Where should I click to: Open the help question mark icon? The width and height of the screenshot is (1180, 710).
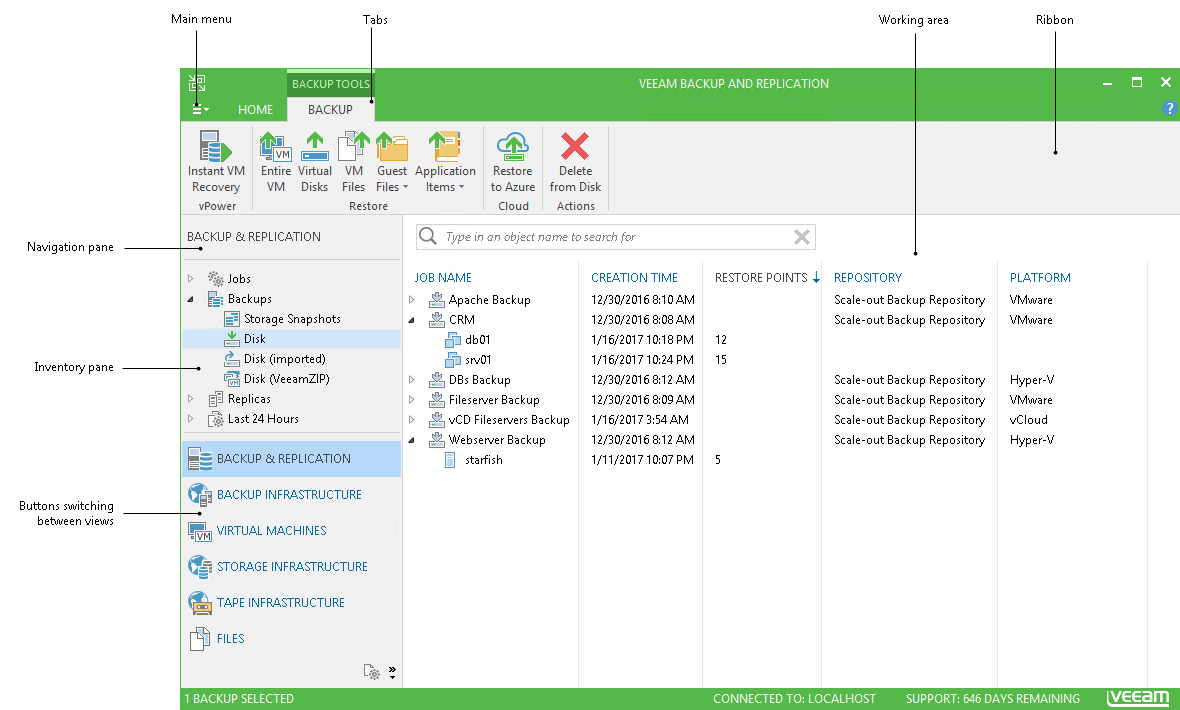pyautogui.click(x=1169, y=108)
